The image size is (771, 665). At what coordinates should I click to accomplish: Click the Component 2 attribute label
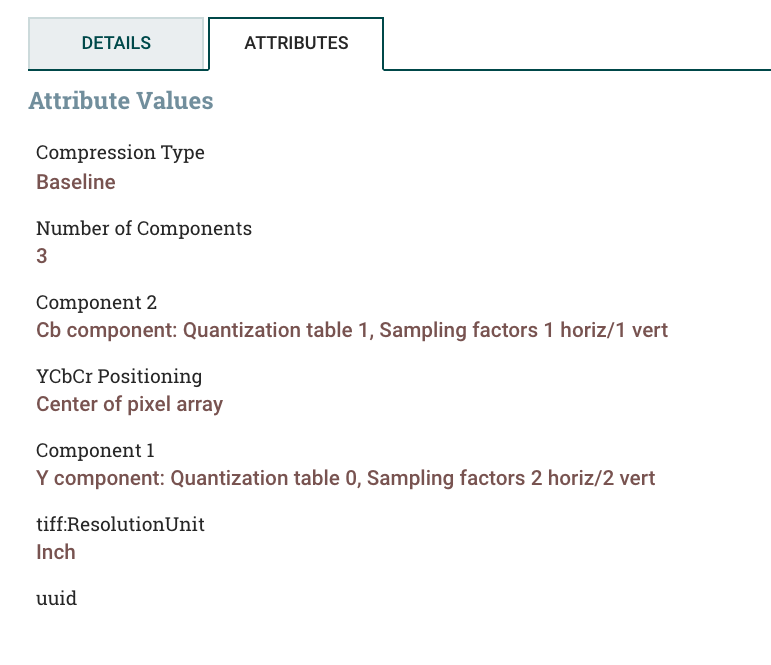click(x=96, y=302)
